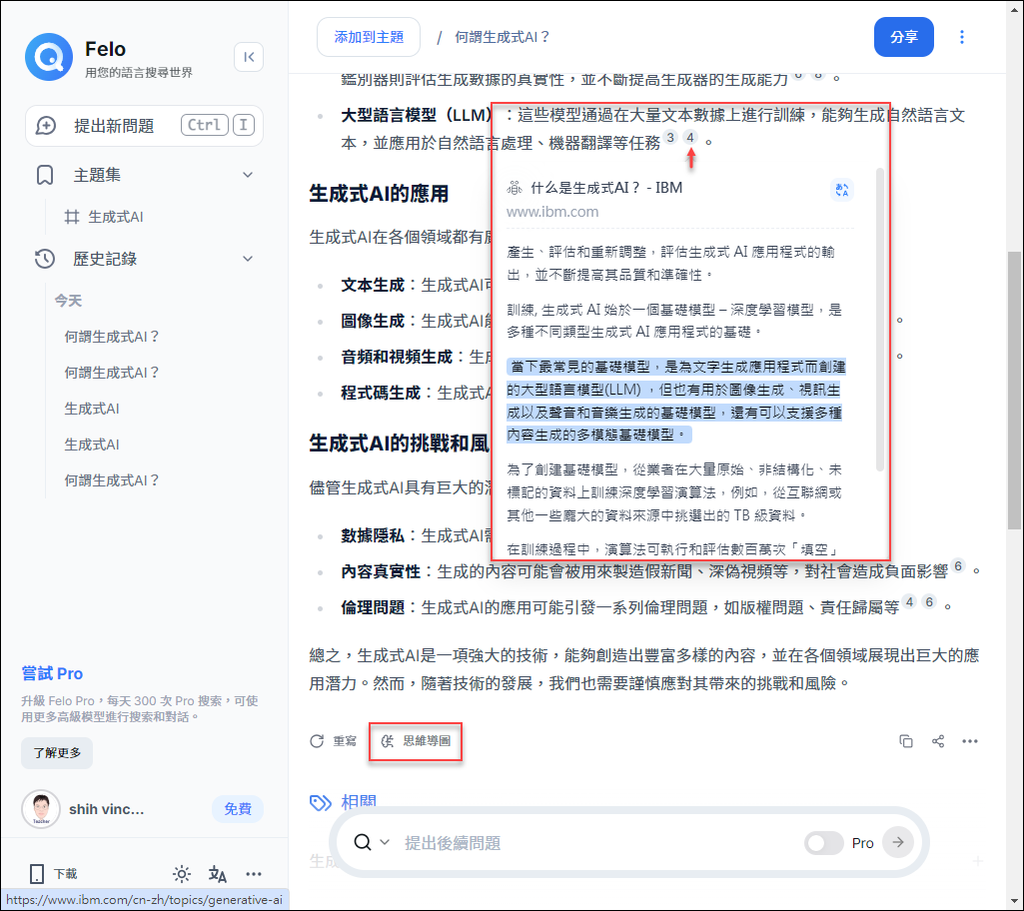Click 什么是生成式AI？ - IBM popup title
1024x911 pixels.
(607, 188)
